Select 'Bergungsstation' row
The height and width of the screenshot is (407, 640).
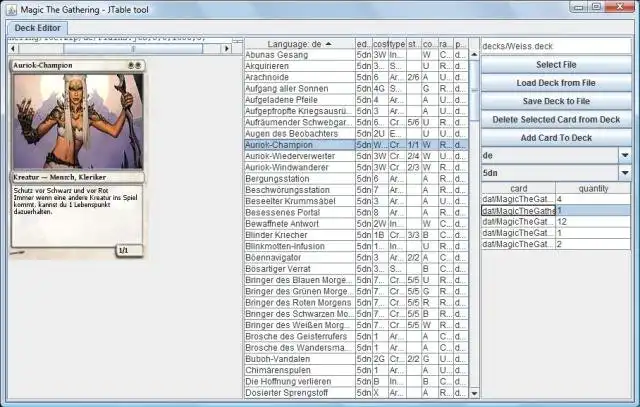tap(356, 179)
